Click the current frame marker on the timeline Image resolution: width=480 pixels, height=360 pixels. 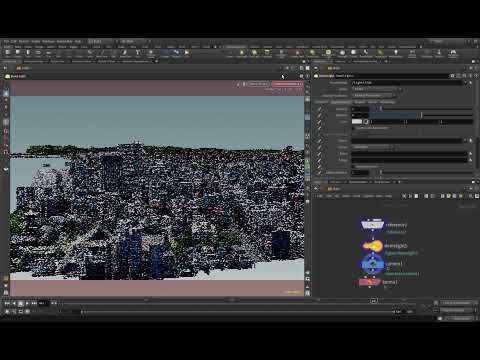[x=82, y=312]
